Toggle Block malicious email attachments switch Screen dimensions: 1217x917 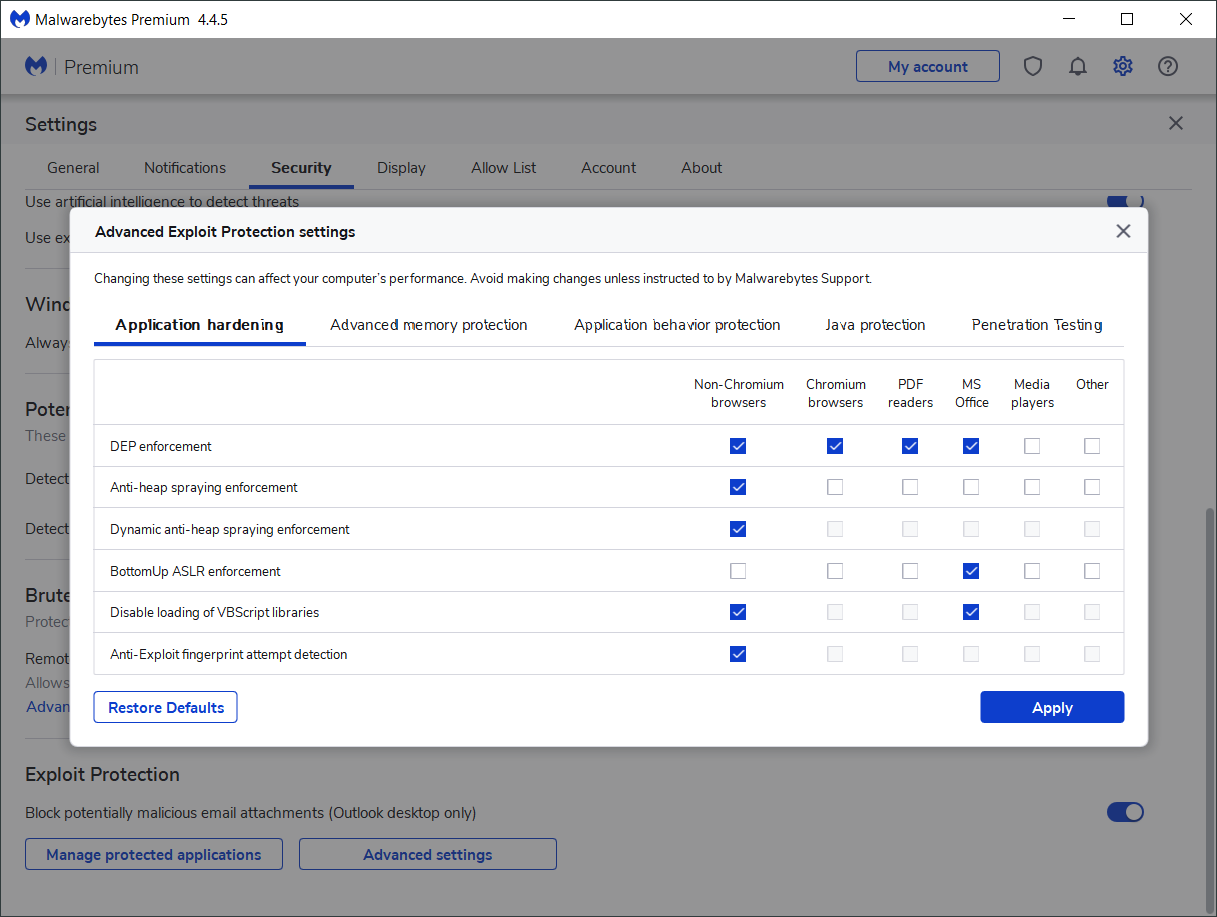[1125, 812]
